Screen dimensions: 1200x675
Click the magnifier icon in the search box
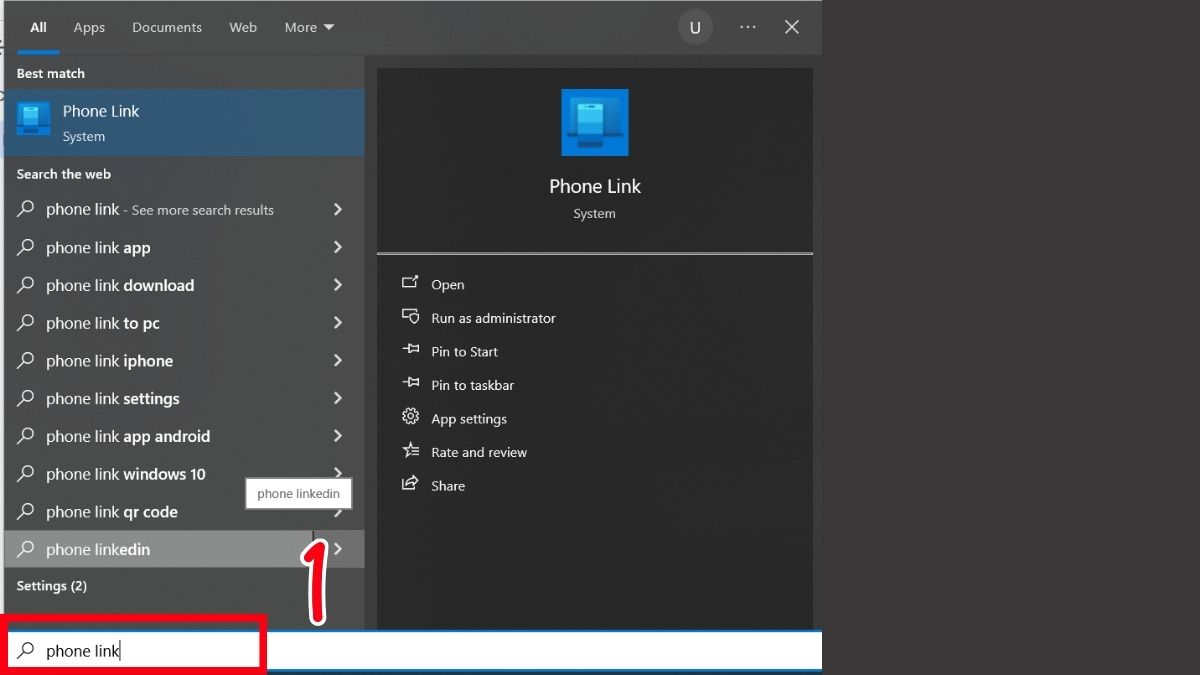pos(26,651)
